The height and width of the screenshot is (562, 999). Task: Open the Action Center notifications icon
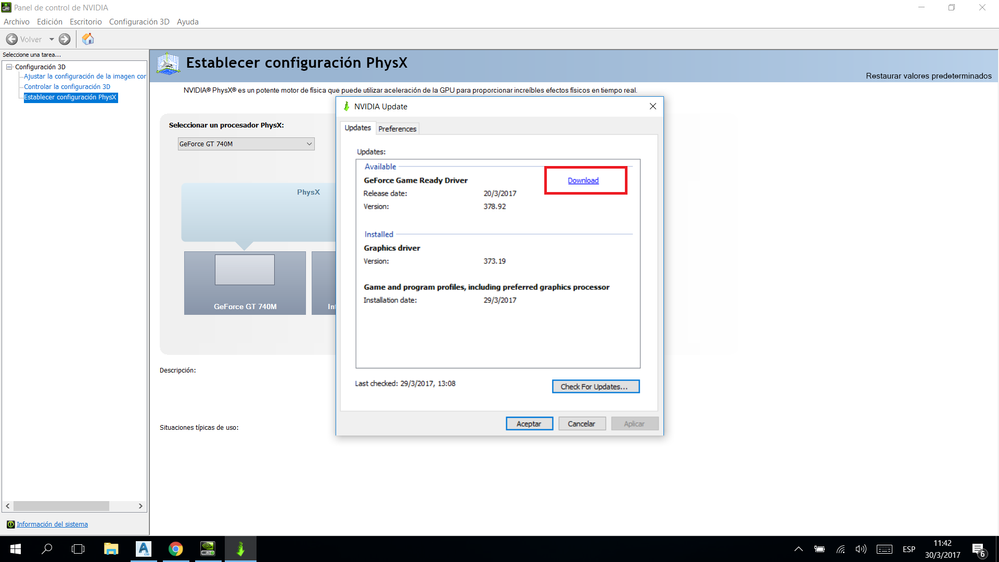pyautogui.click(x=980, y=549)
